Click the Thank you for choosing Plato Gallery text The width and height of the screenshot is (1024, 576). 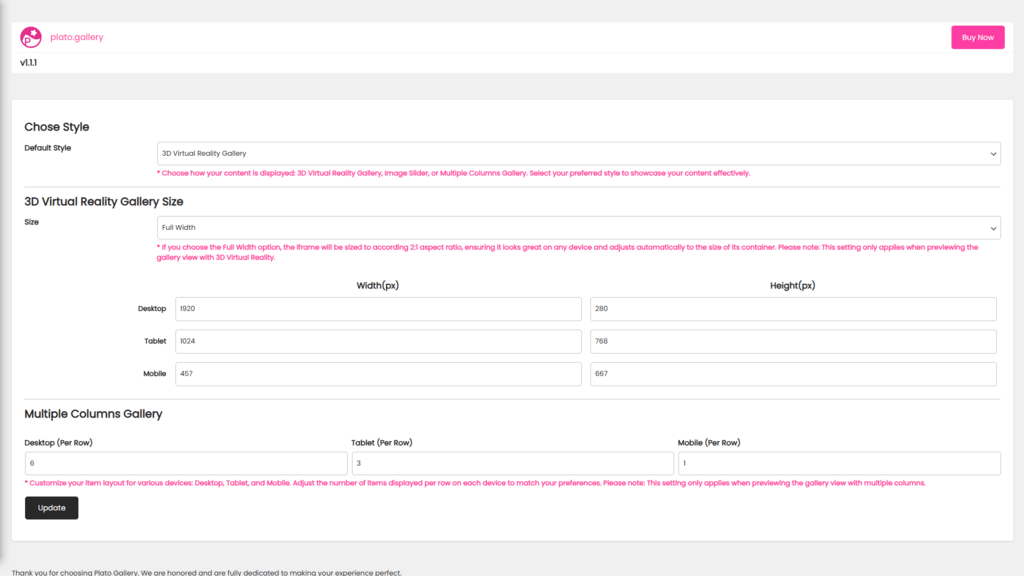click(206, 572)
